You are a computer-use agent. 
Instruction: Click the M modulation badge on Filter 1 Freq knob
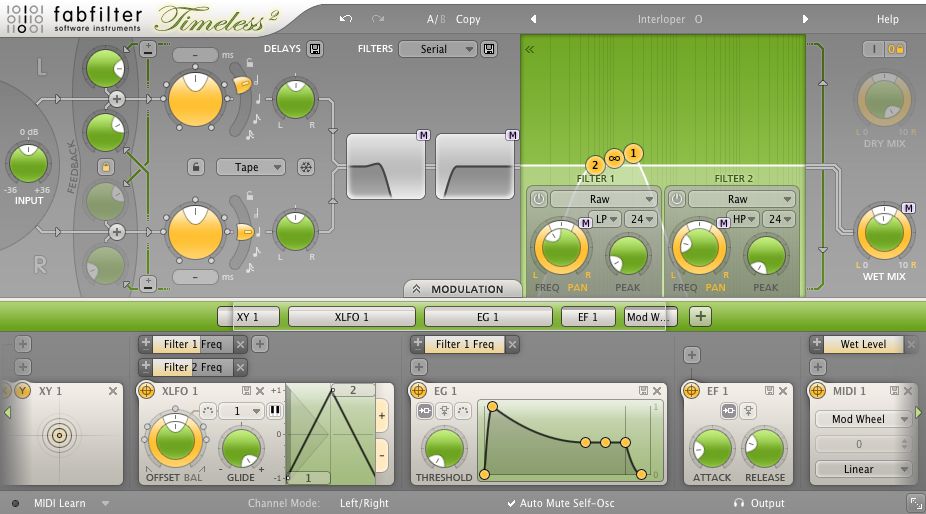point(585,223)
